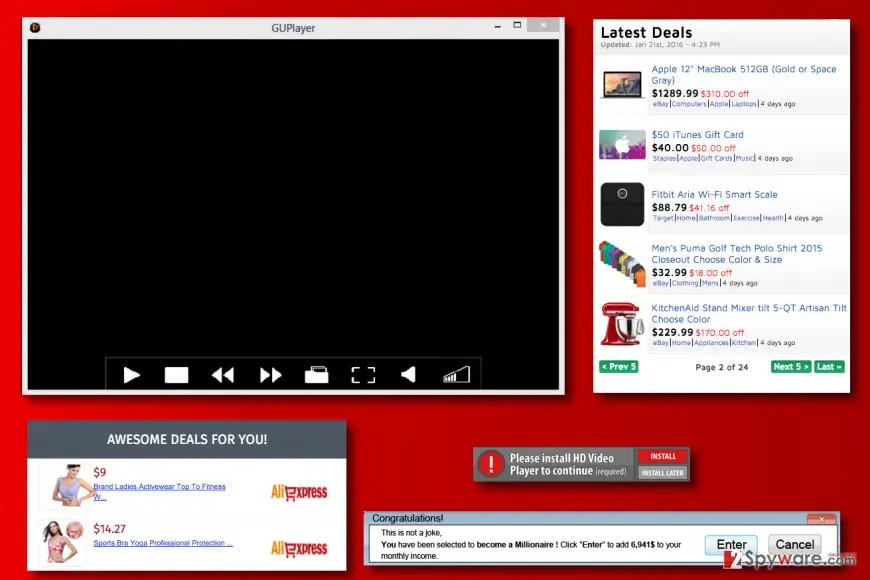Select the Exercise tag under Fitbit Aria deal
The width and height of the screenshot is (870, 580).
click(x=746, y=218)
